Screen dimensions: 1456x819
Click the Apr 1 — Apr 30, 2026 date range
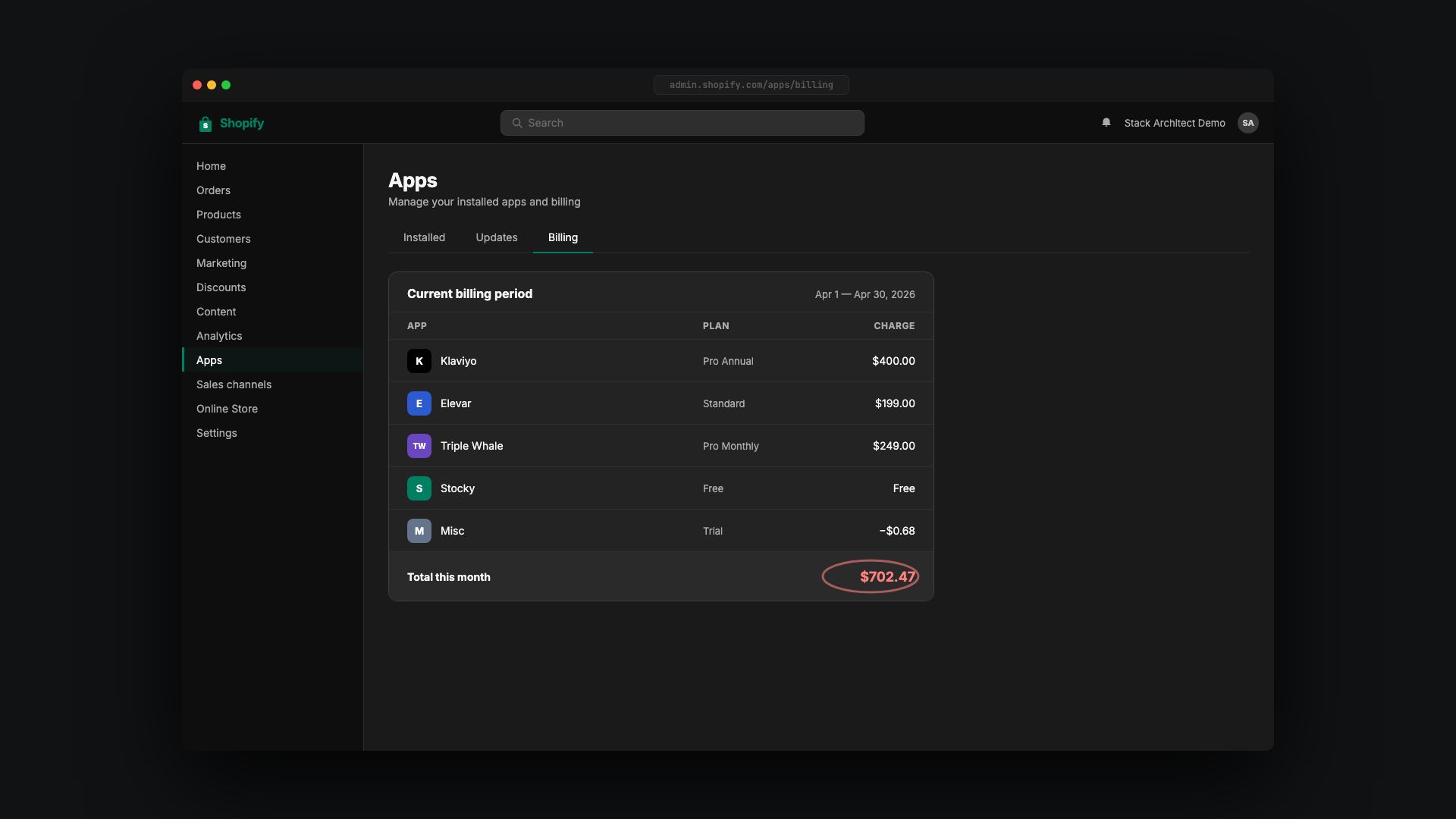[x=864, y=294]
